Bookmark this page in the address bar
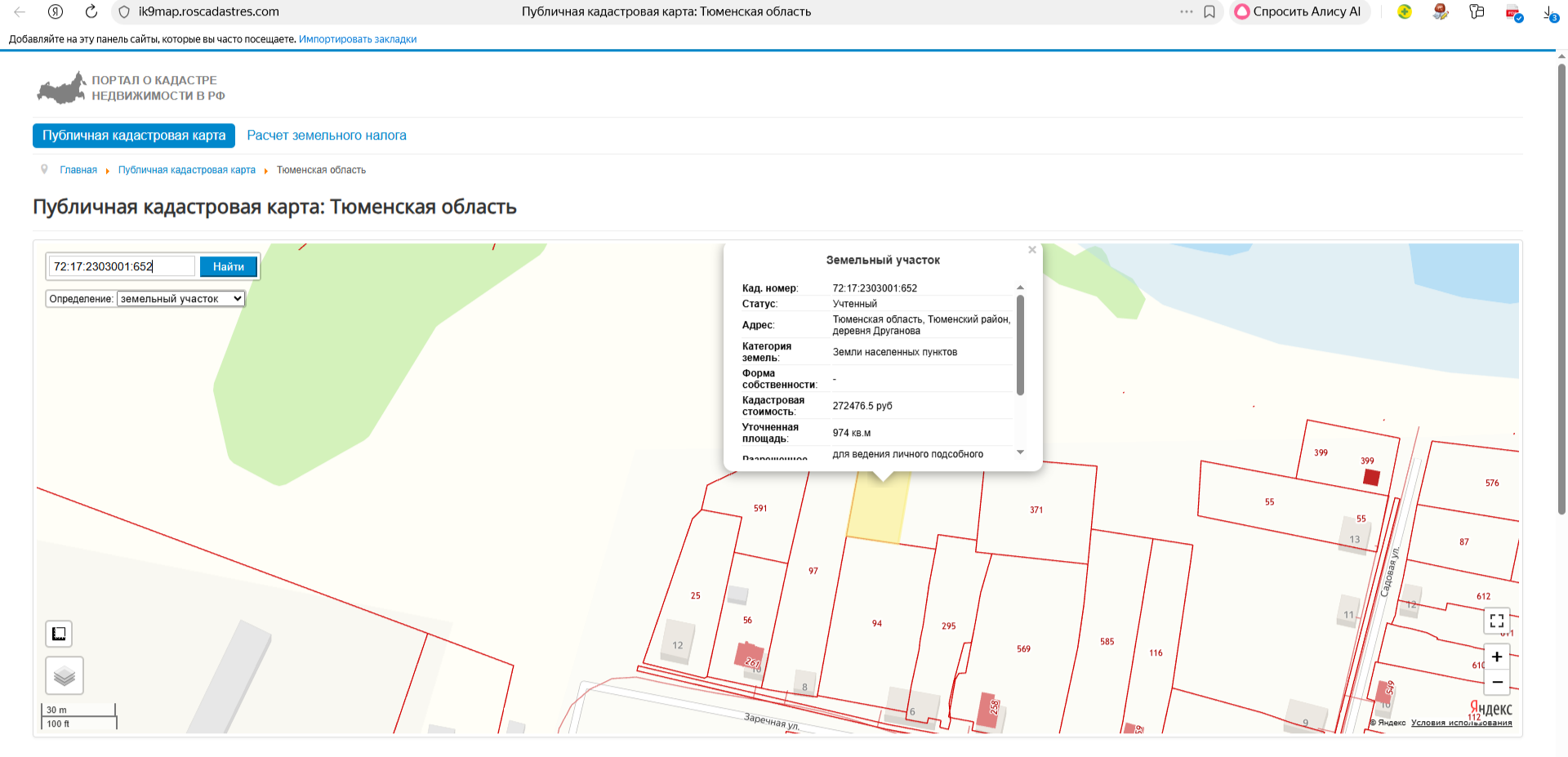The height and width of the screenshot is (757, 1568). [x=1209, y=11]
